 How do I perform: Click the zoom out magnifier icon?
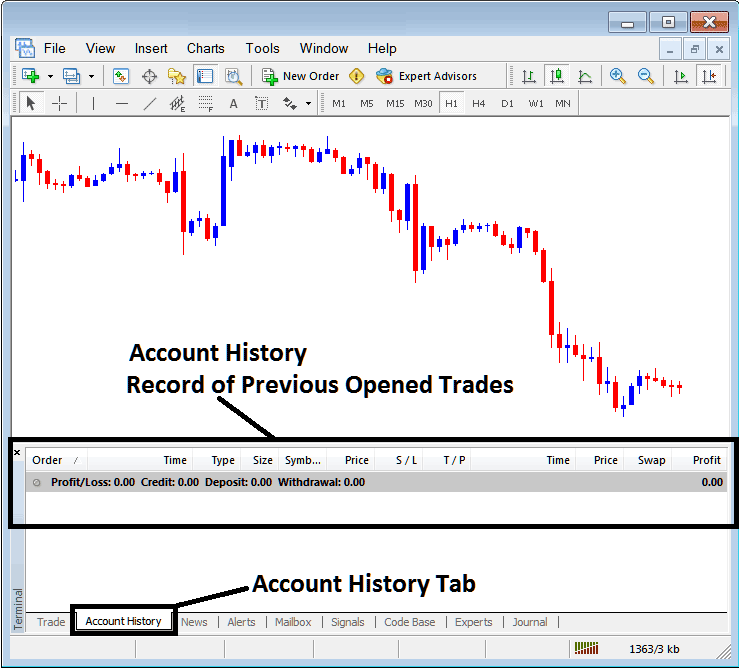(646, 76)
